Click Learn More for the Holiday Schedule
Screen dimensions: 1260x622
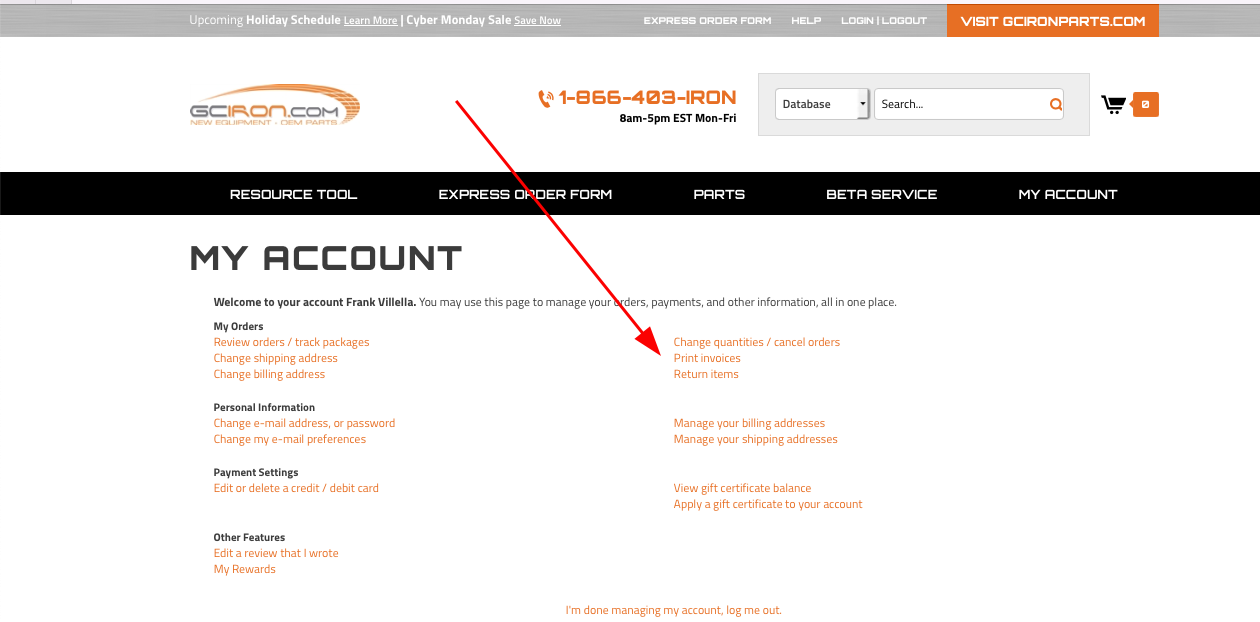[x=370, y=21]
